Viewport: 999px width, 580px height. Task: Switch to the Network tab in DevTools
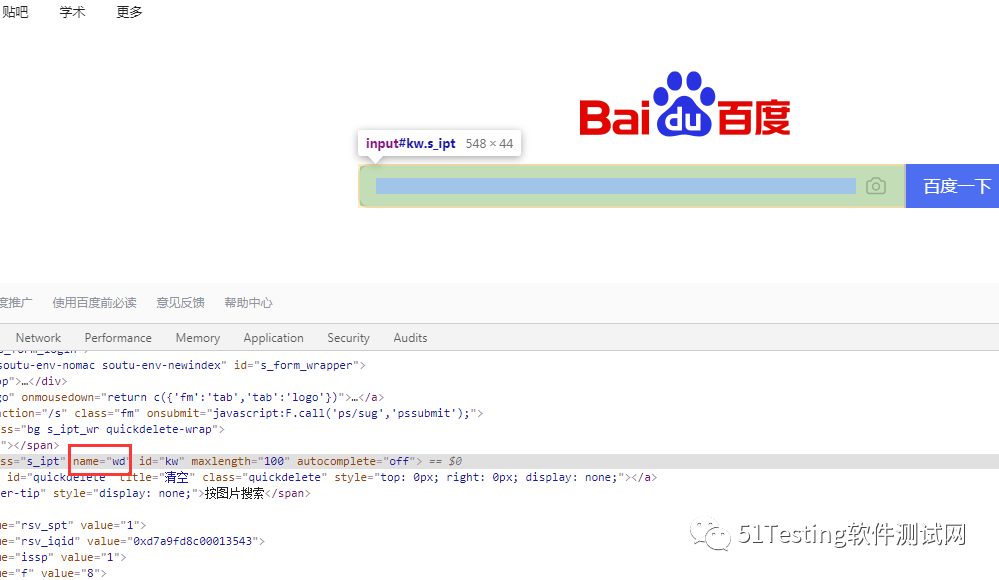point(38,338)
